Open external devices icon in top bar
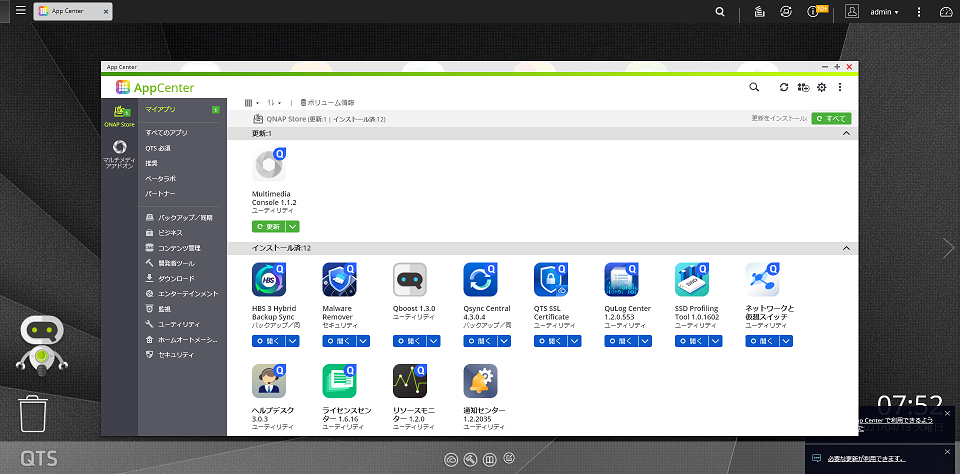The image size is (960, 474). point(786,12)
